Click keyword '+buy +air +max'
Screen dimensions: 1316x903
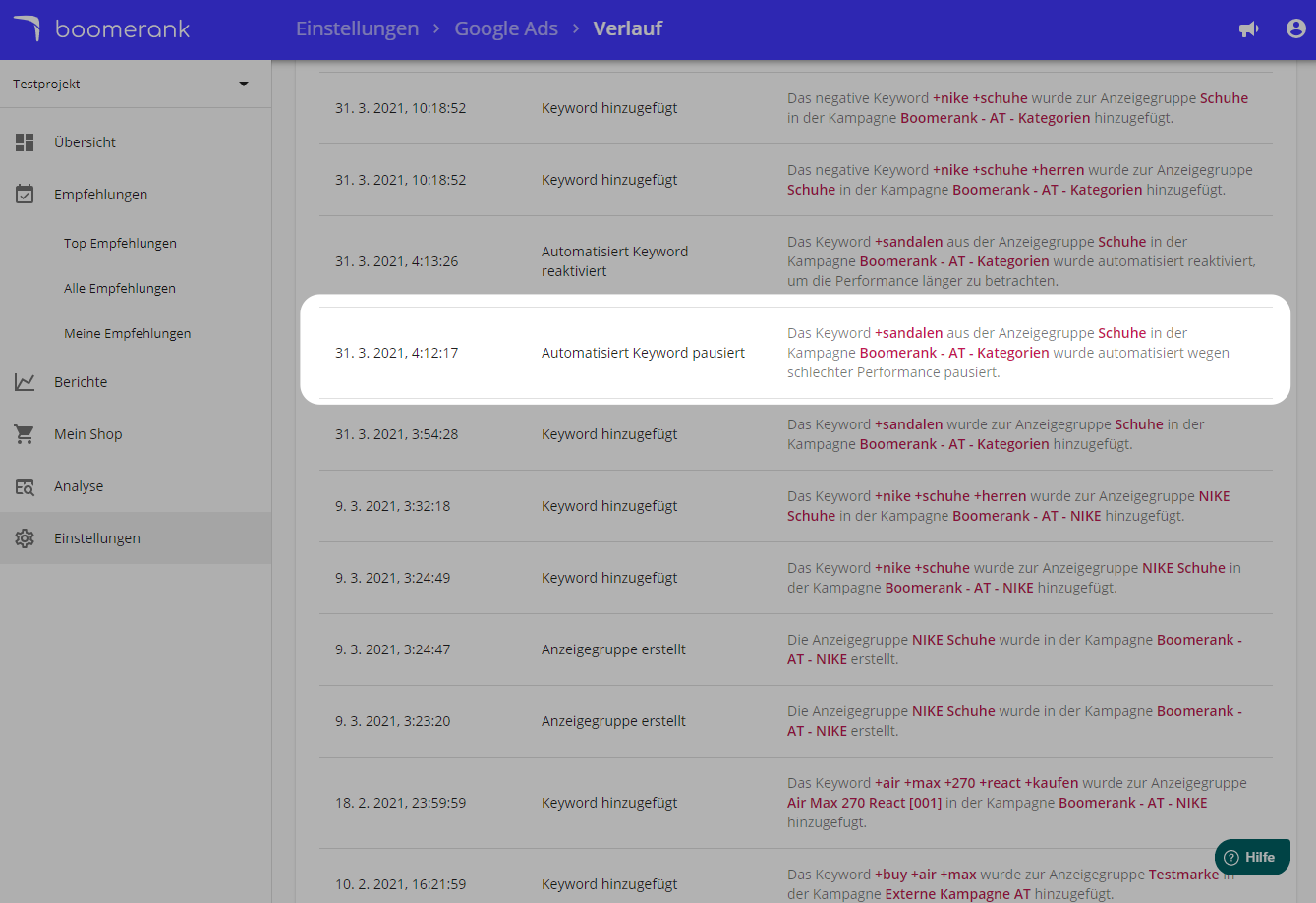925,875
